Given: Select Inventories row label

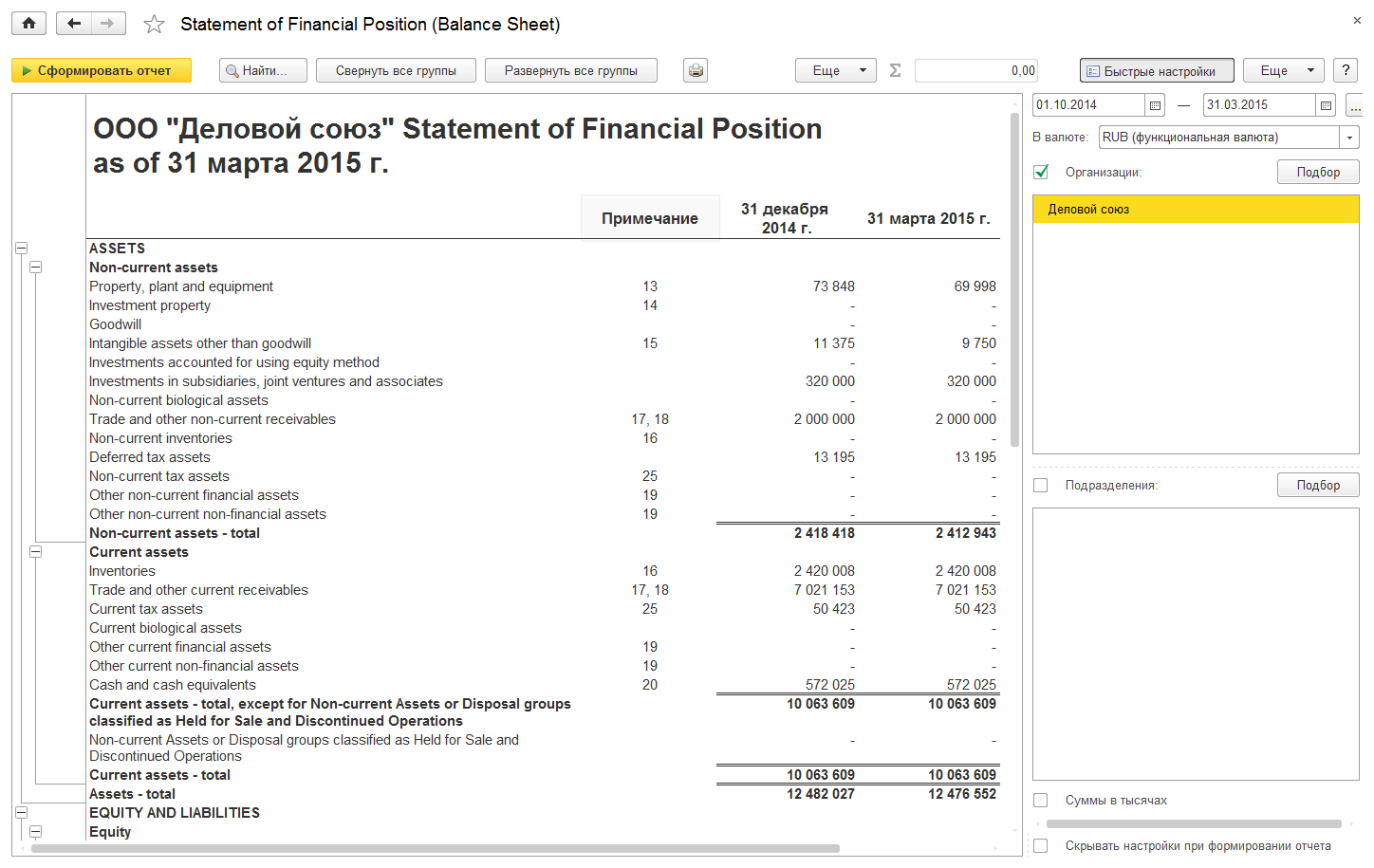Looking at the screenshot, I should point(122,571).
